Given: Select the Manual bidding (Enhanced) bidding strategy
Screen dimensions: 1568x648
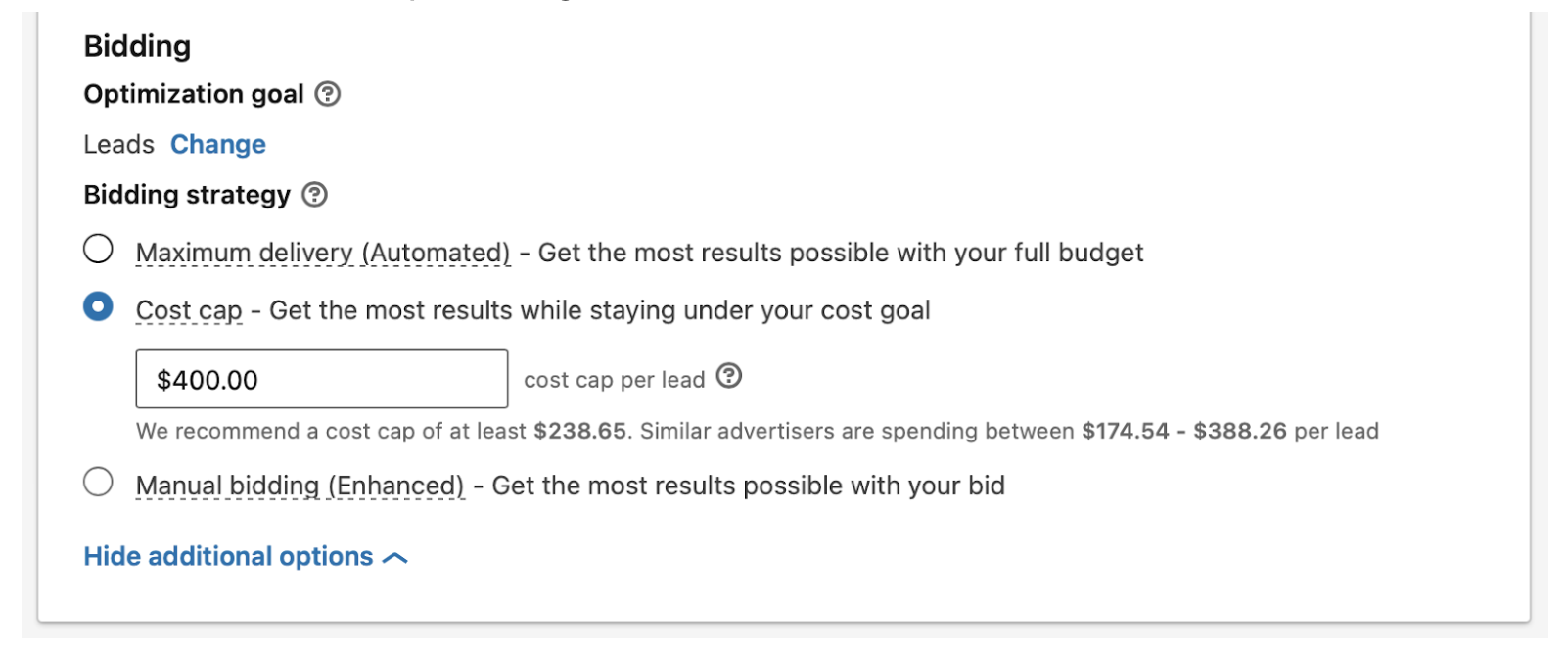Looking at the screenshot, I should [99, 483].
